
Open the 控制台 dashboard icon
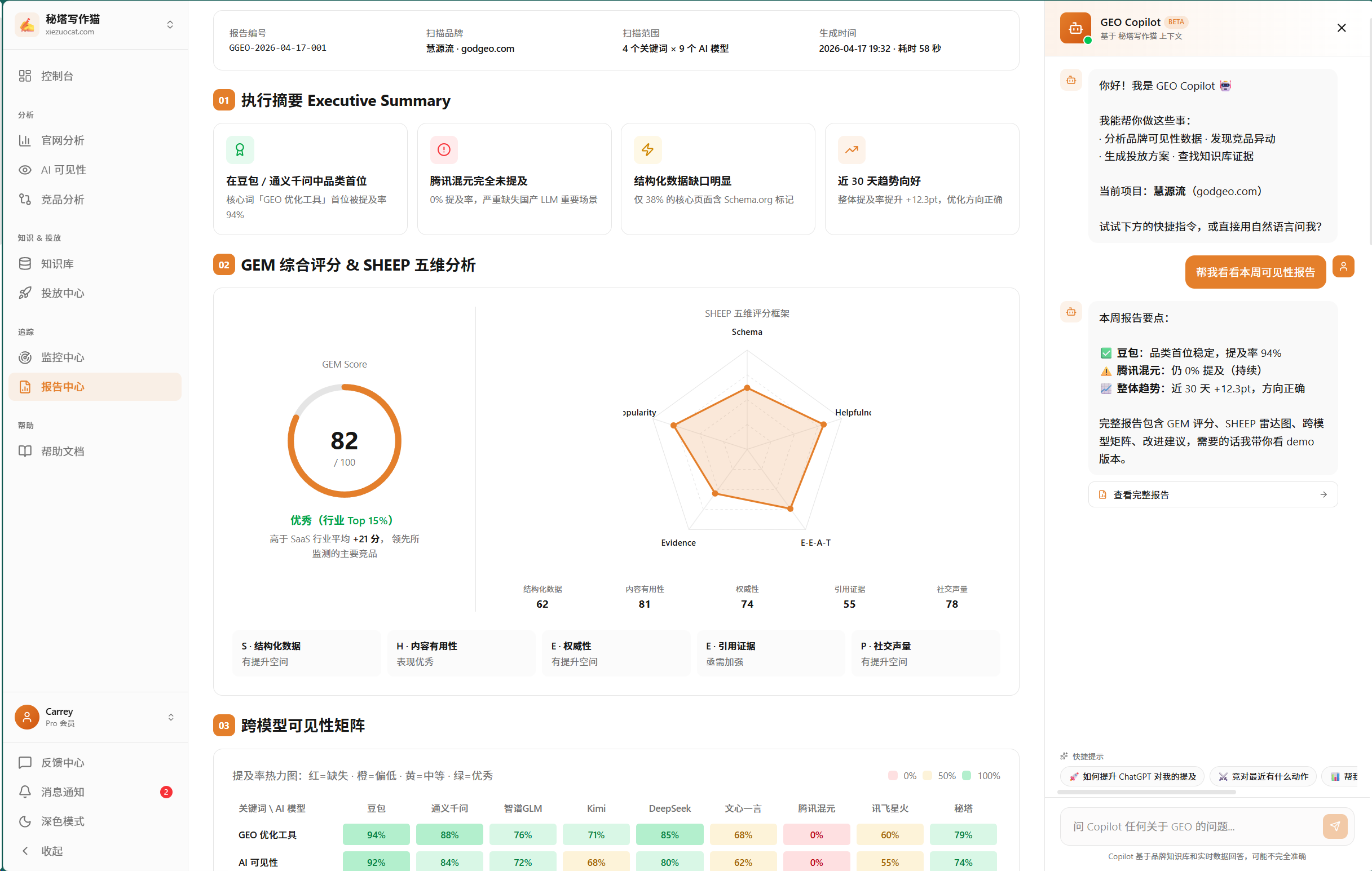(x=24, y=76)
